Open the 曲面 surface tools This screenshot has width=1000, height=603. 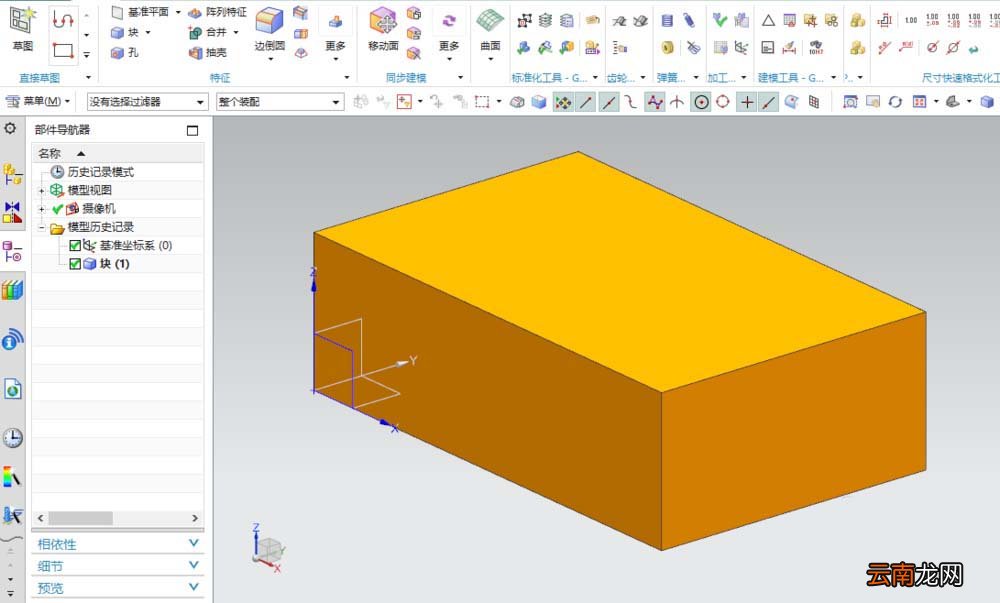coord(490,29)
